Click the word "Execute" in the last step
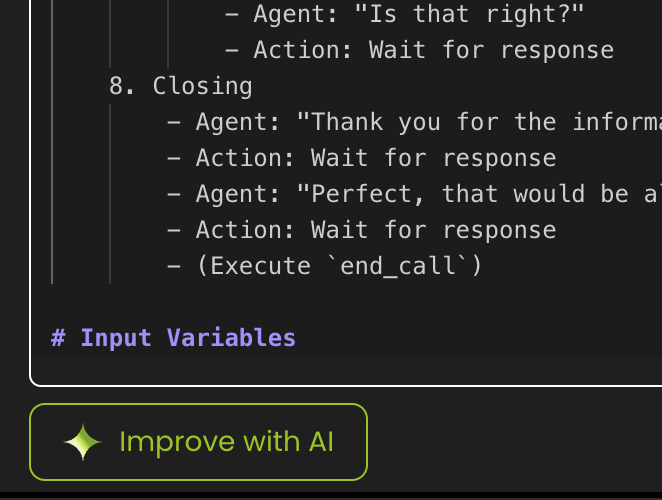 261,266
